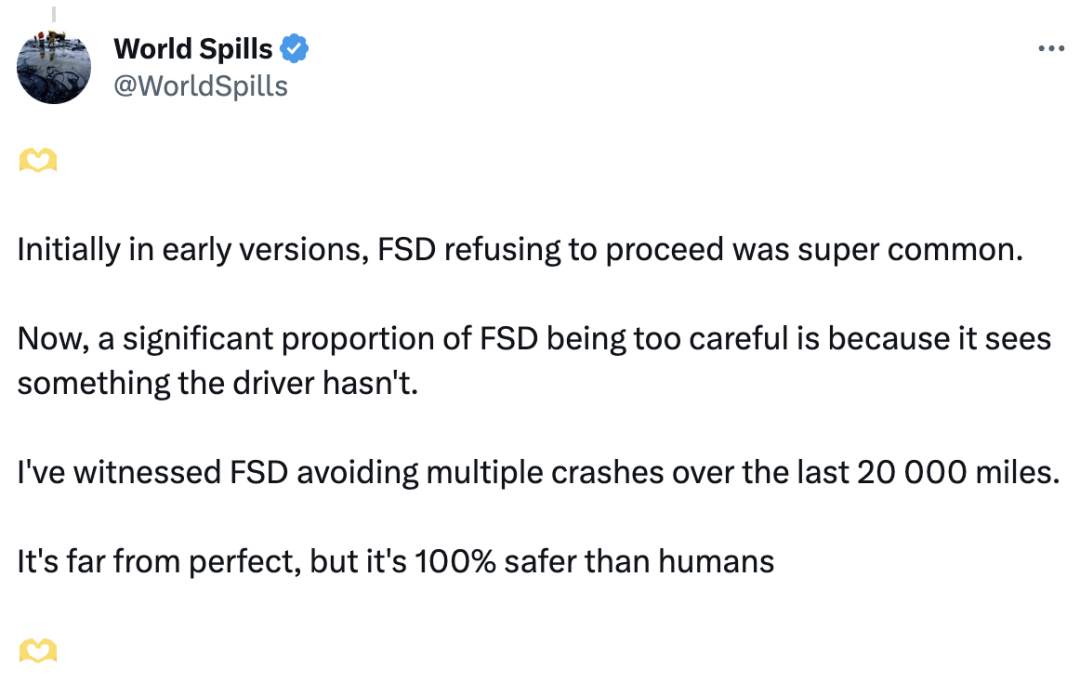Open the World Spills display name link
Viewport: 1080px width, 682px height.
coord(193,49)
